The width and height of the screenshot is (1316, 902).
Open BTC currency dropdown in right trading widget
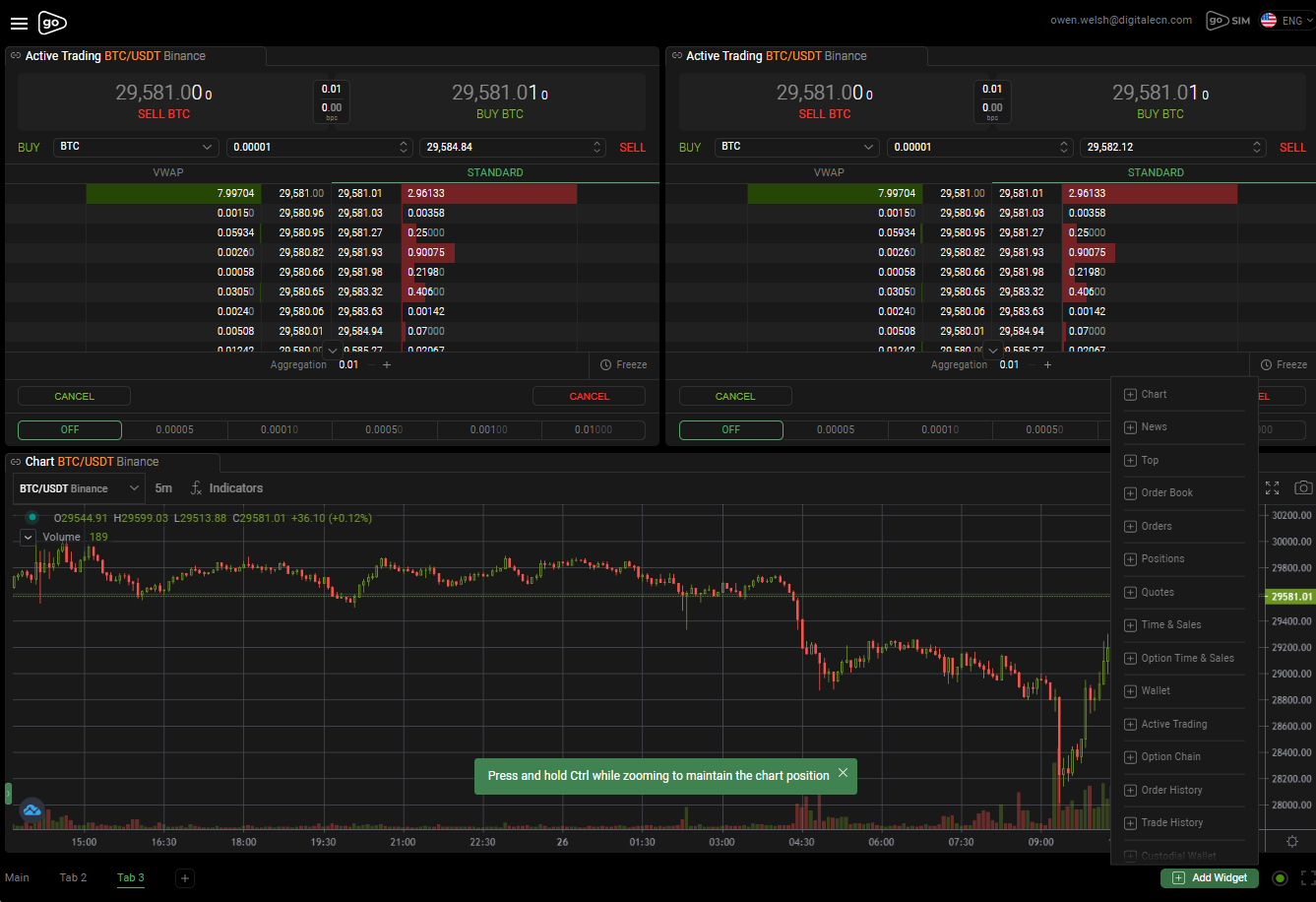tap(796, 147)
